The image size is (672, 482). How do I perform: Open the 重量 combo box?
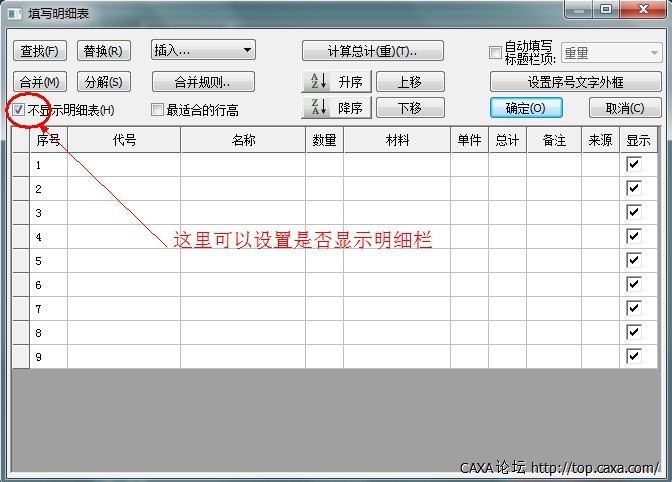[x=612, y=53]
